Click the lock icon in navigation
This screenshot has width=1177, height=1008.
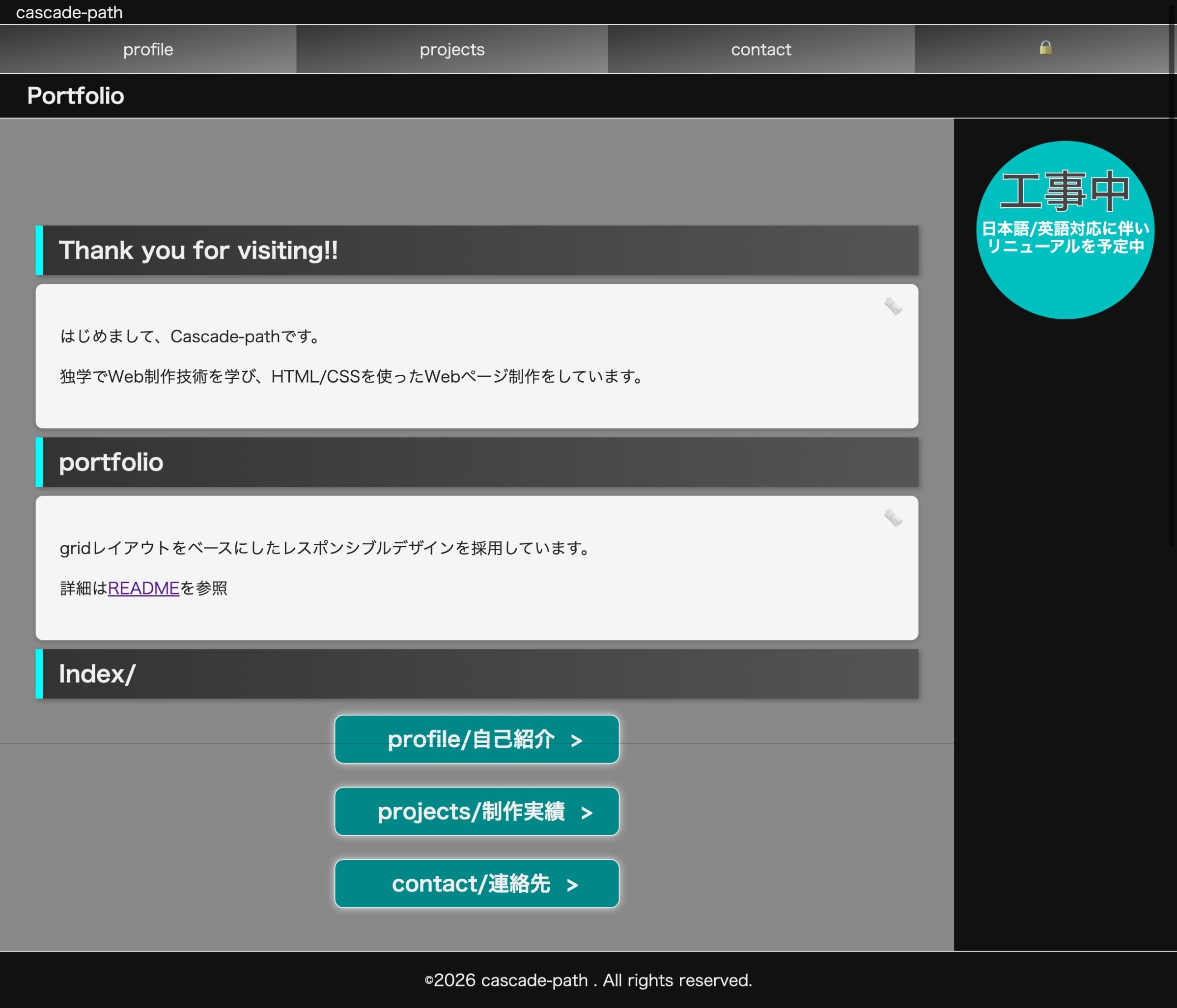click(x=1045, y=48)
